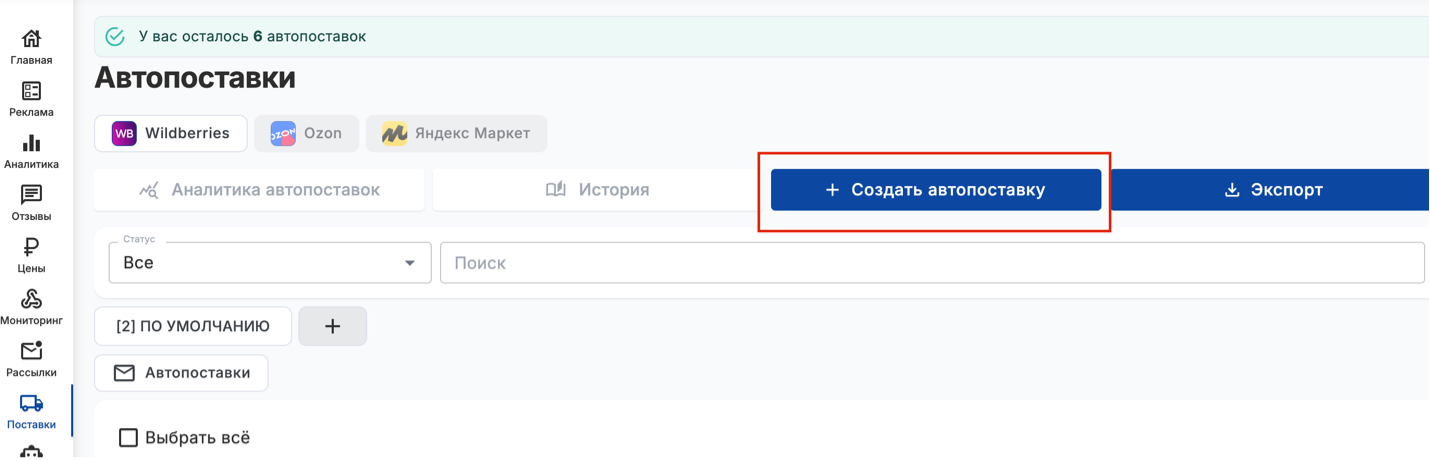Screen dimensions: 1430x461
Task: Open Аналитика автопоставок
Action: point(259,190)
